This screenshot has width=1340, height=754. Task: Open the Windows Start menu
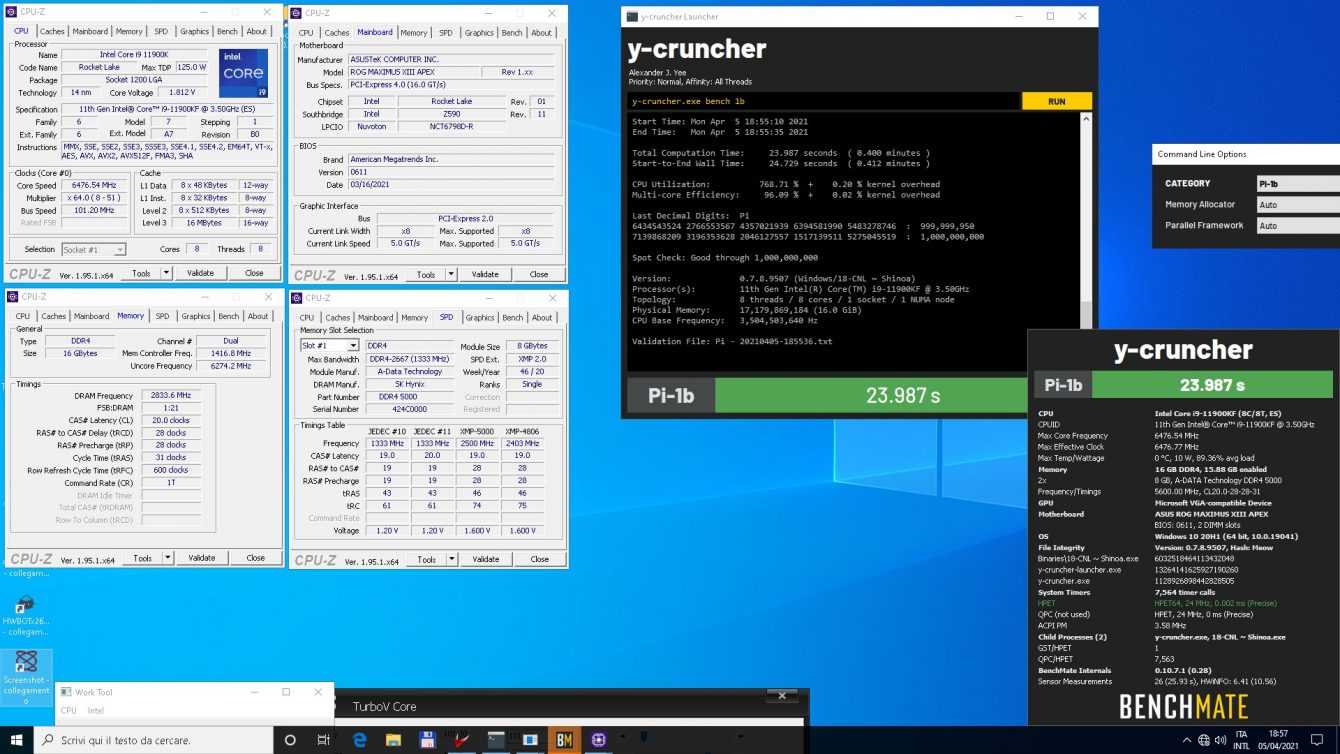16,740
